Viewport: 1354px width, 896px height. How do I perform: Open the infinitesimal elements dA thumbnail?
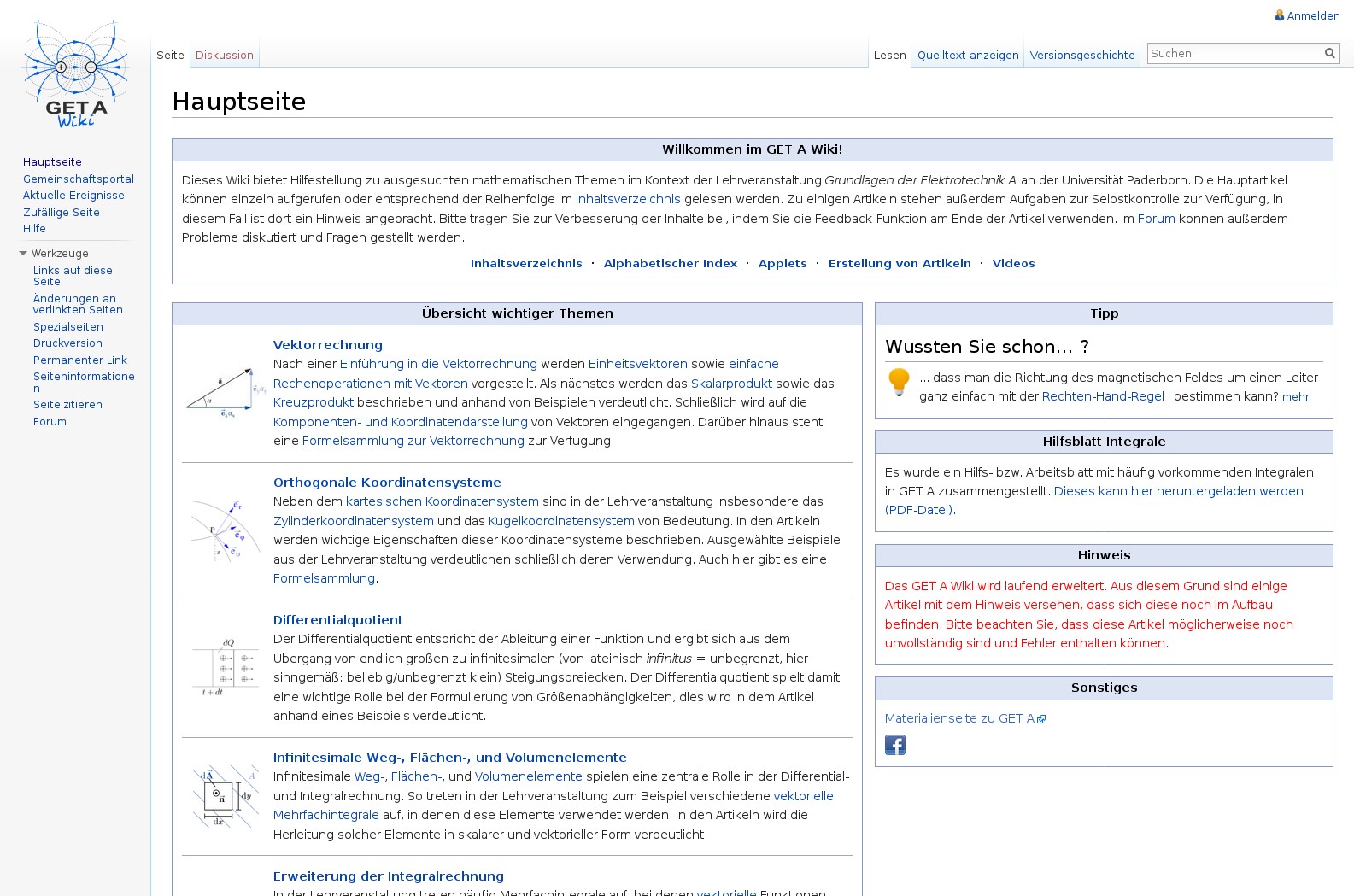226,796
